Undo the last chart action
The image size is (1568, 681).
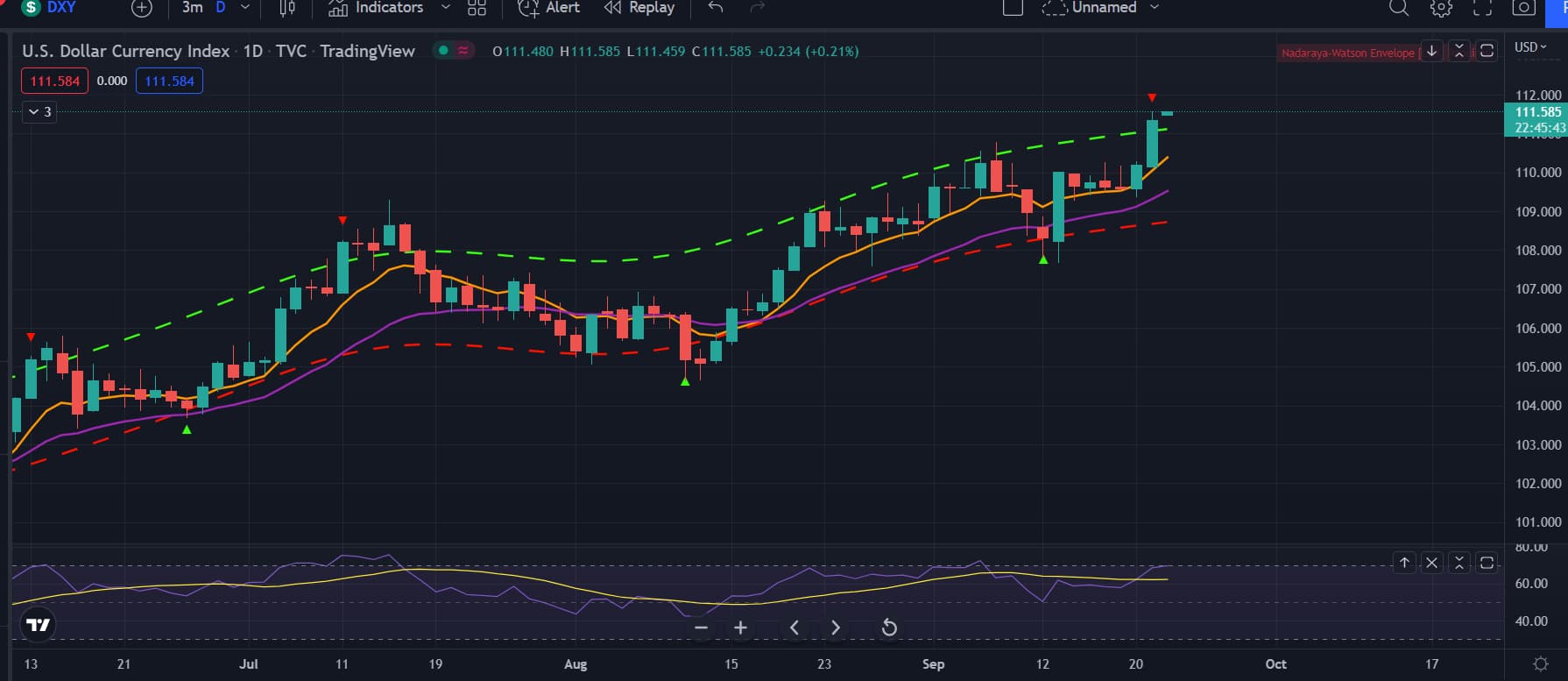(x=716, y=8)
